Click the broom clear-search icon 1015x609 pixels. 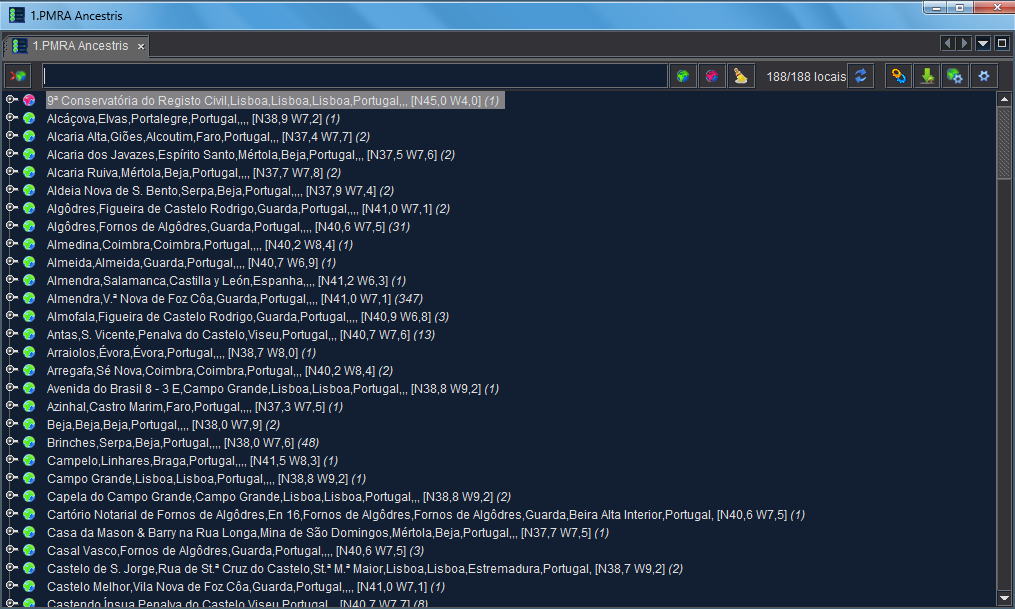click(740, 76)
